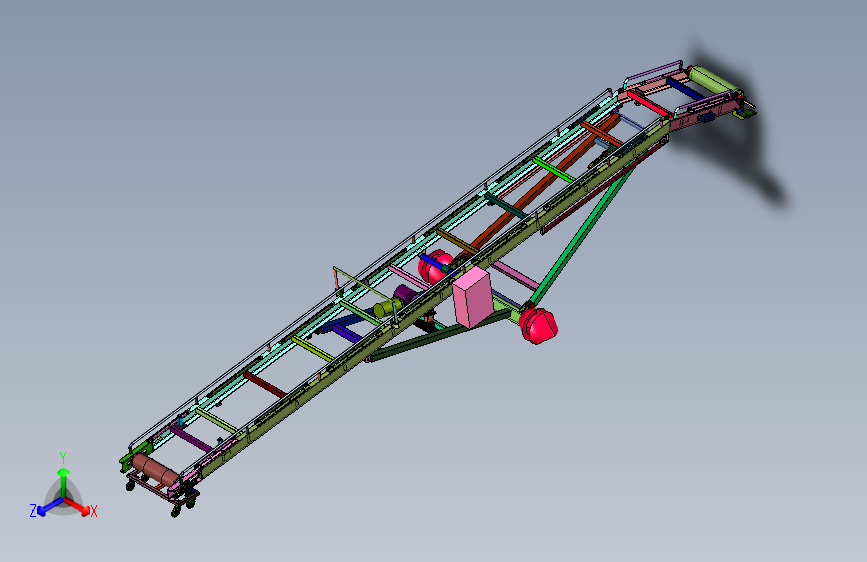Select the red wheel at the strut base
Image resolution: width=867 pixels, height=562 pixels.
point(539,325)
